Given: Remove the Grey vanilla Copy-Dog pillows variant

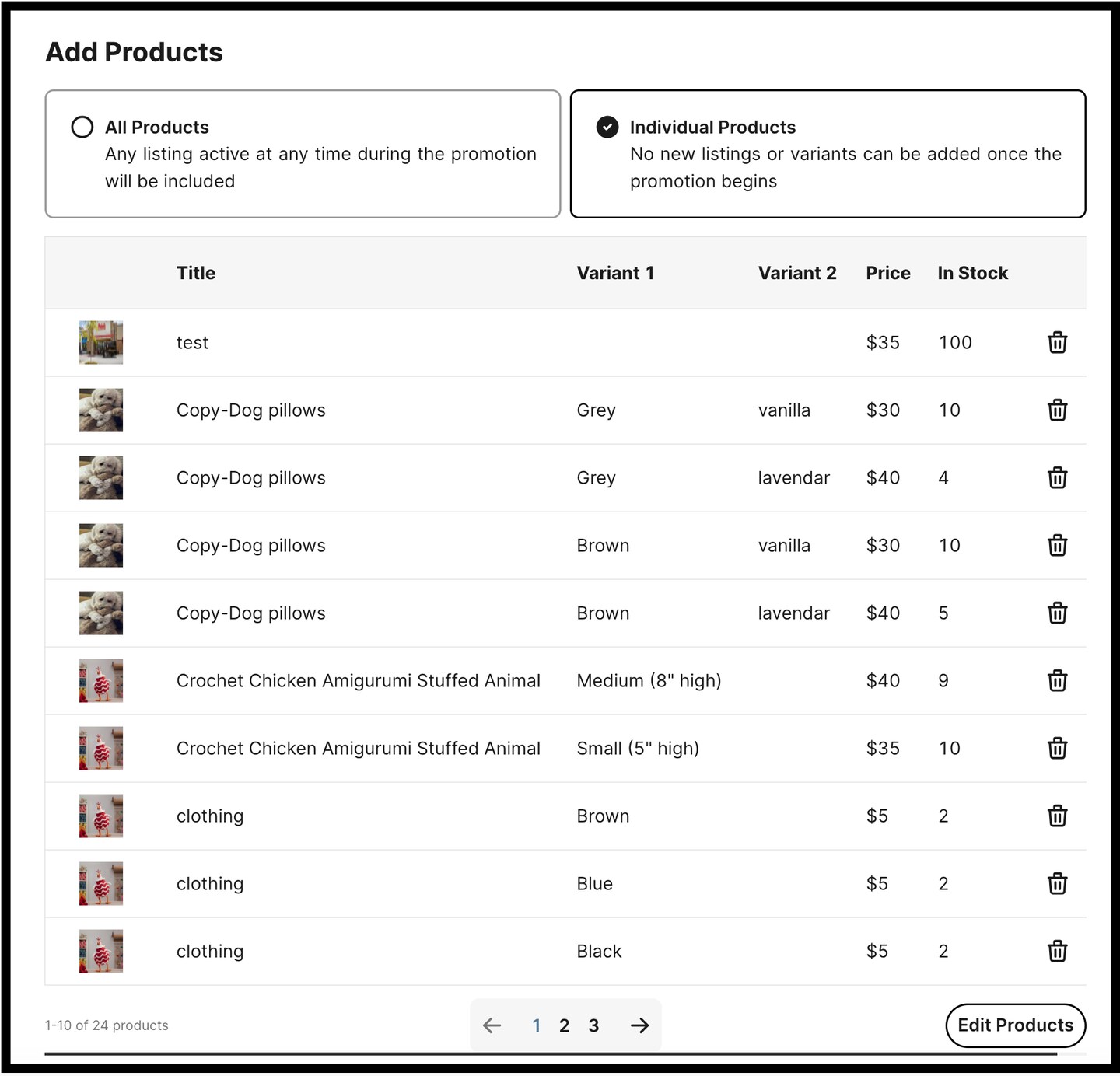Looking at the screenshot, I should pos(1056,410).
